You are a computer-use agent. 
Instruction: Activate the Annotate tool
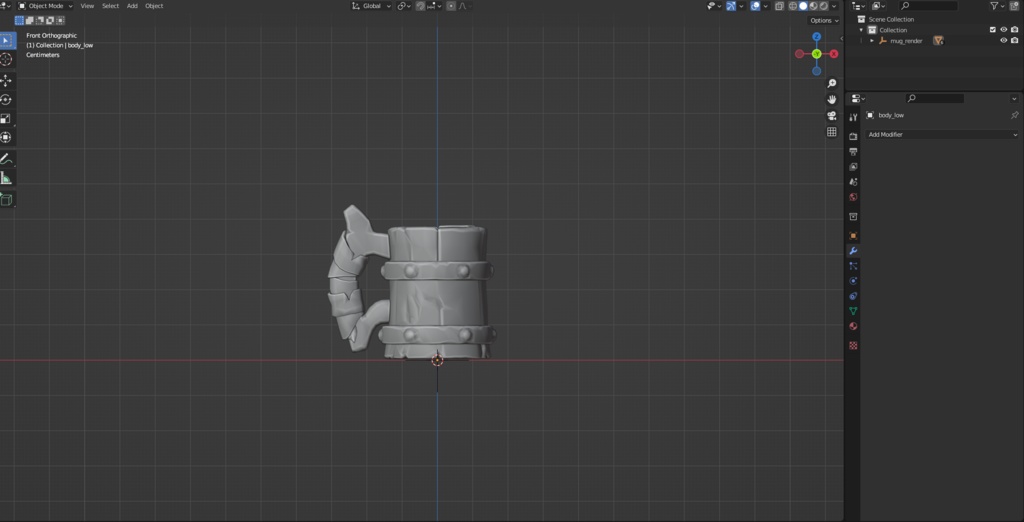point(7,159)
